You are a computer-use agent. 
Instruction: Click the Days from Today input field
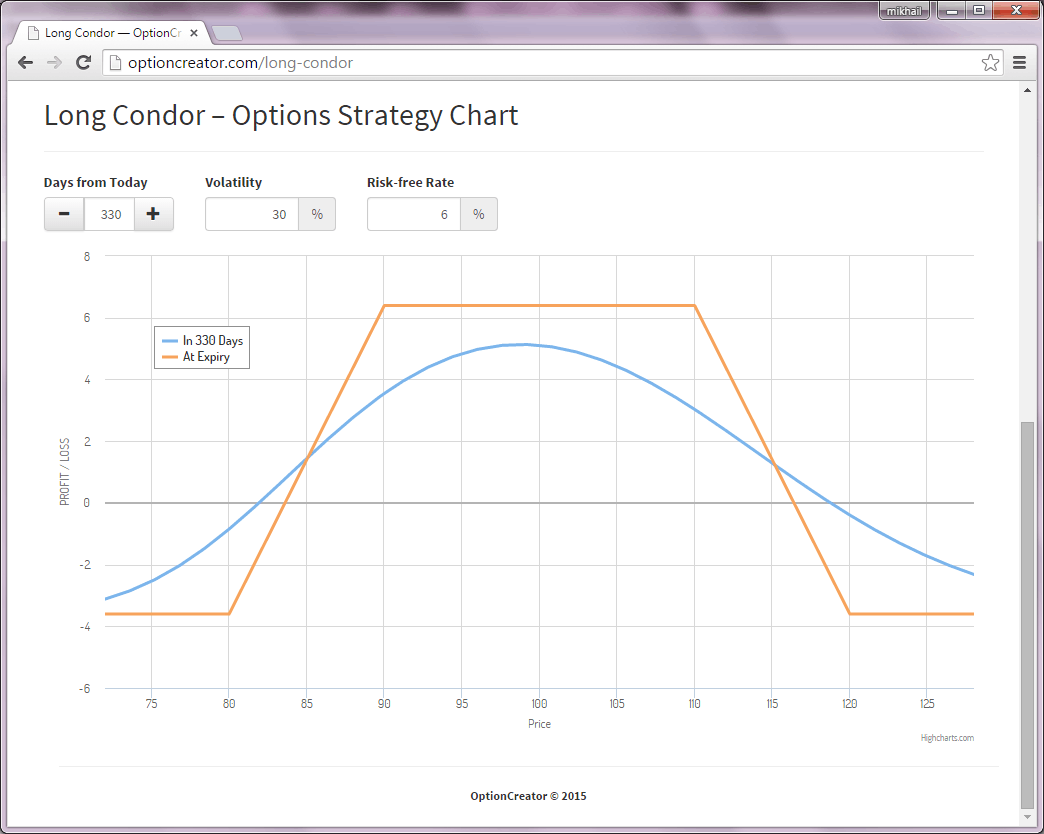[x=109, y=214]
